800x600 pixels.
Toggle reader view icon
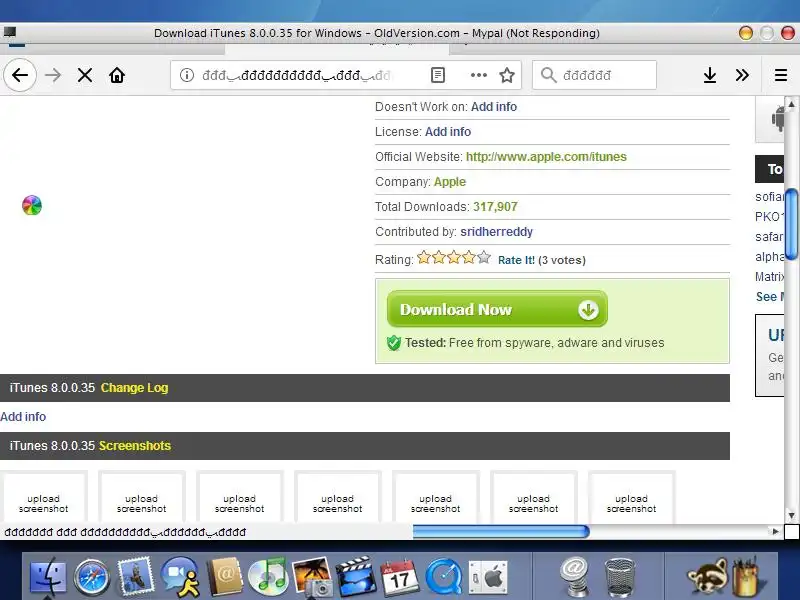[x=438, y=76]
